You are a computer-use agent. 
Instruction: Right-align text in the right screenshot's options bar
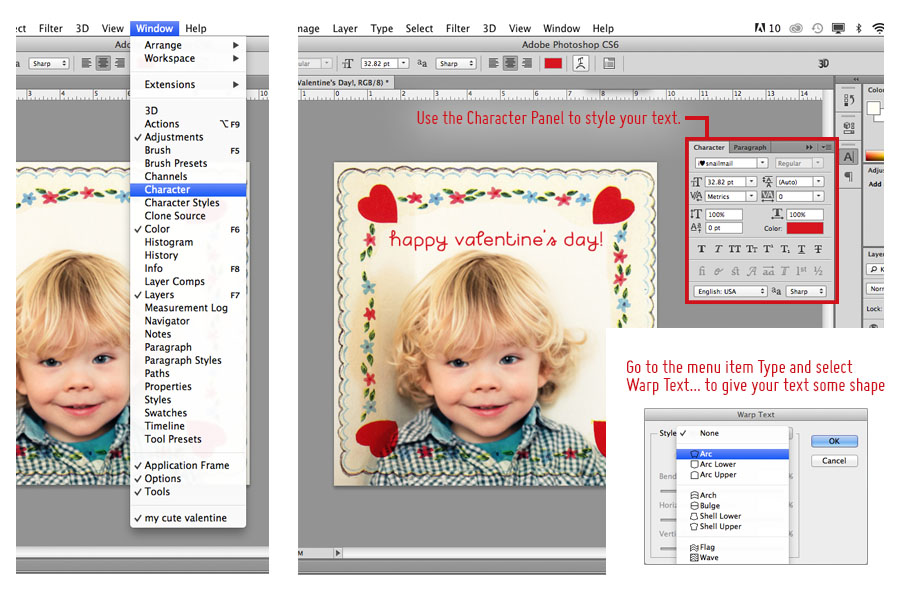[x=527, y=63]
